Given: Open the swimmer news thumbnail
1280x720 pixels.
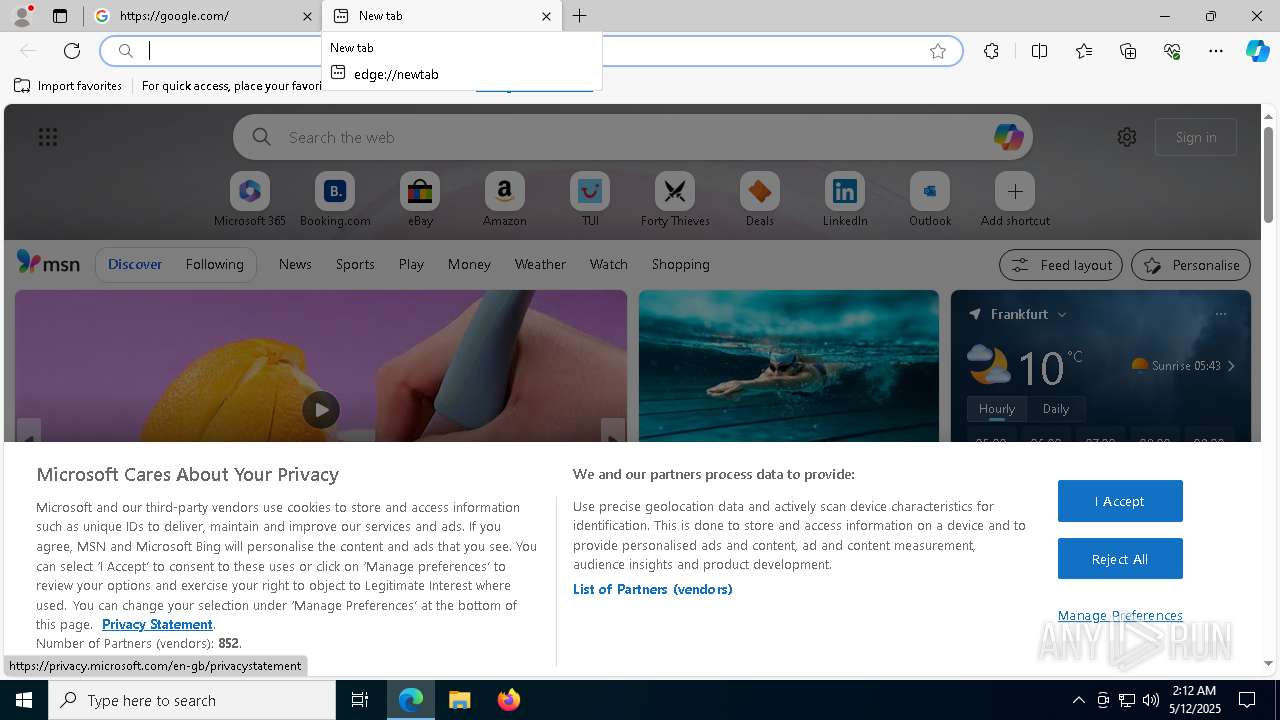Looking at the screenshot, I should (x=789, y=366).
